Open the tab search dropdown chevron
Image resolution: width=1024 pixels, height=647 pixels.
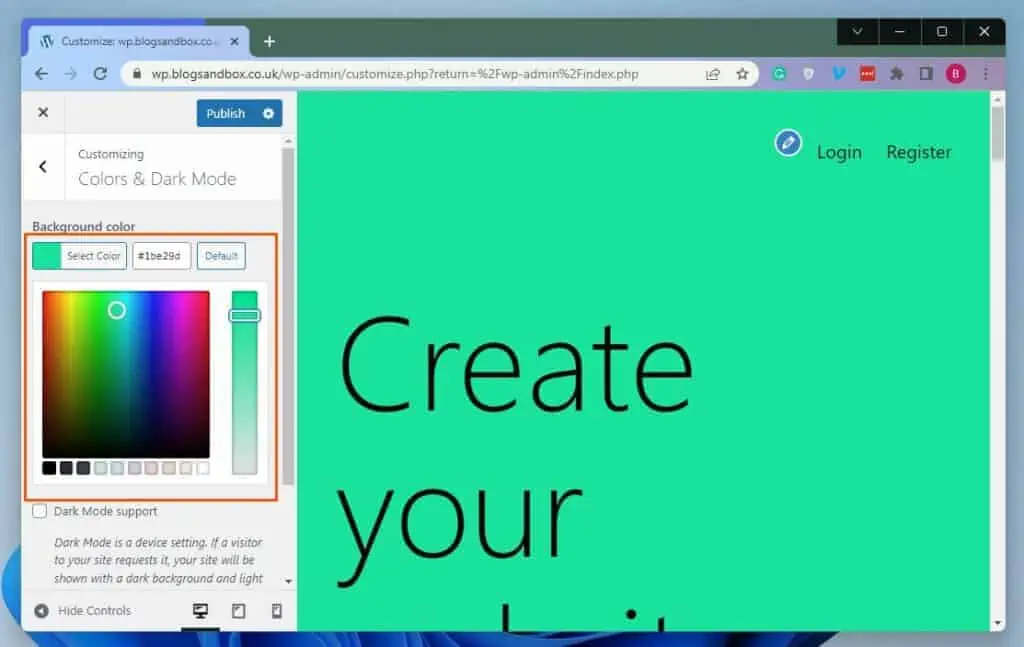[857, 31]
